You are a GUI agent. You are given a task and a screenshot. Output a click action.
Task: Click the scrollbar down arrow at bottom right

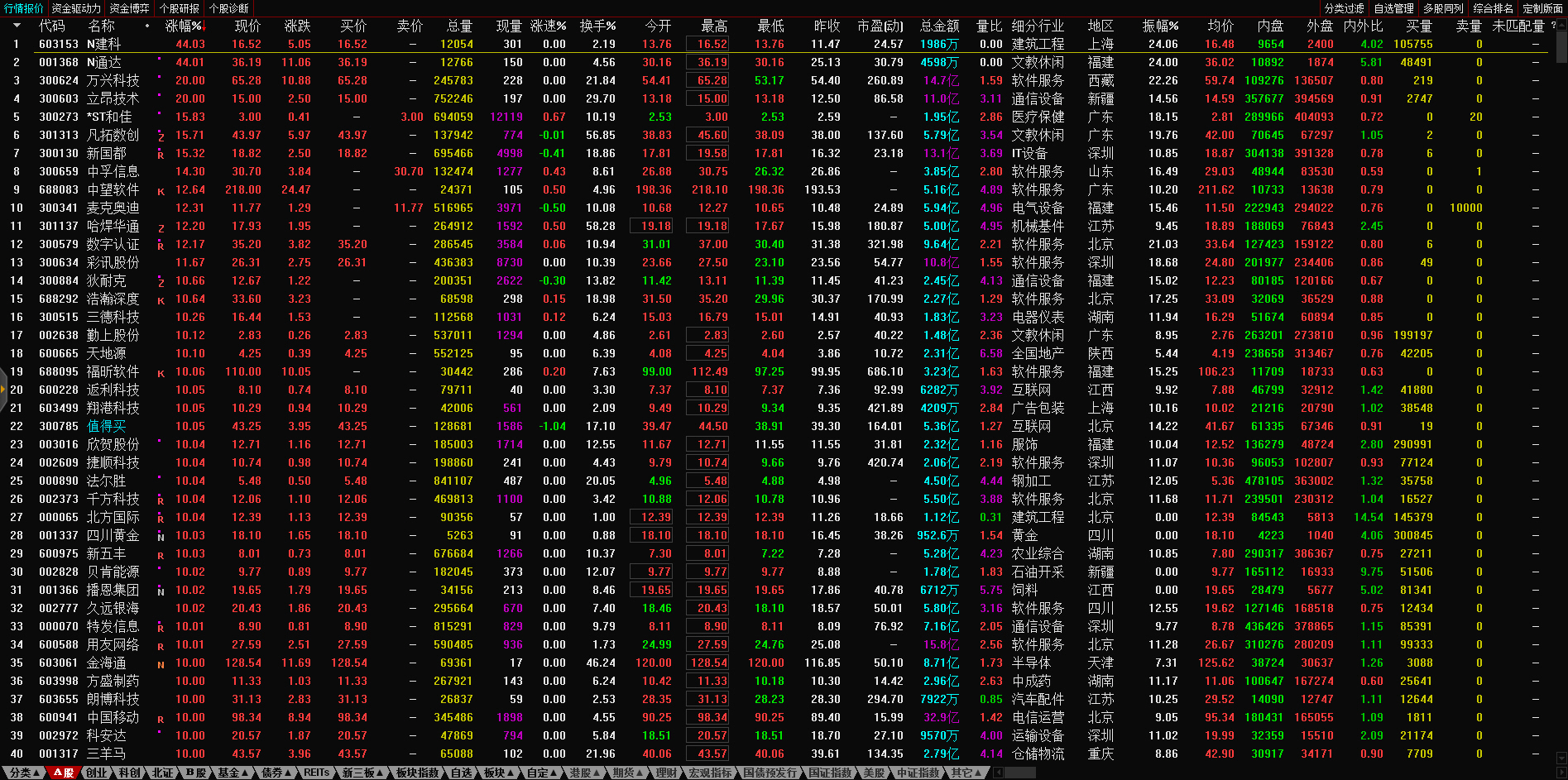tap(1561, 757)
